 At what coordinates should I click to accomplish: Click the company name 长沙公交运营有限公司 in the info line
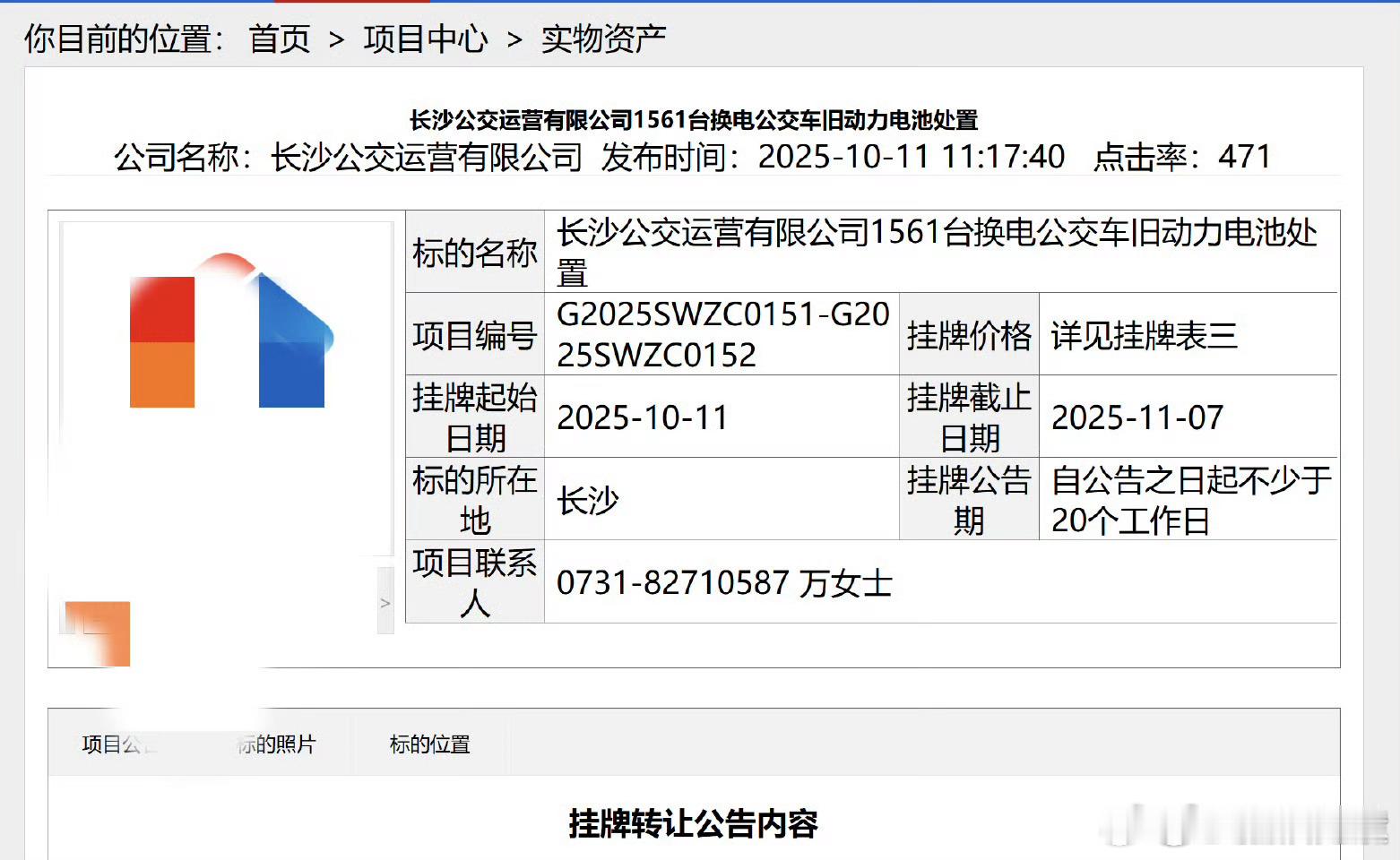tap(427, 158)
